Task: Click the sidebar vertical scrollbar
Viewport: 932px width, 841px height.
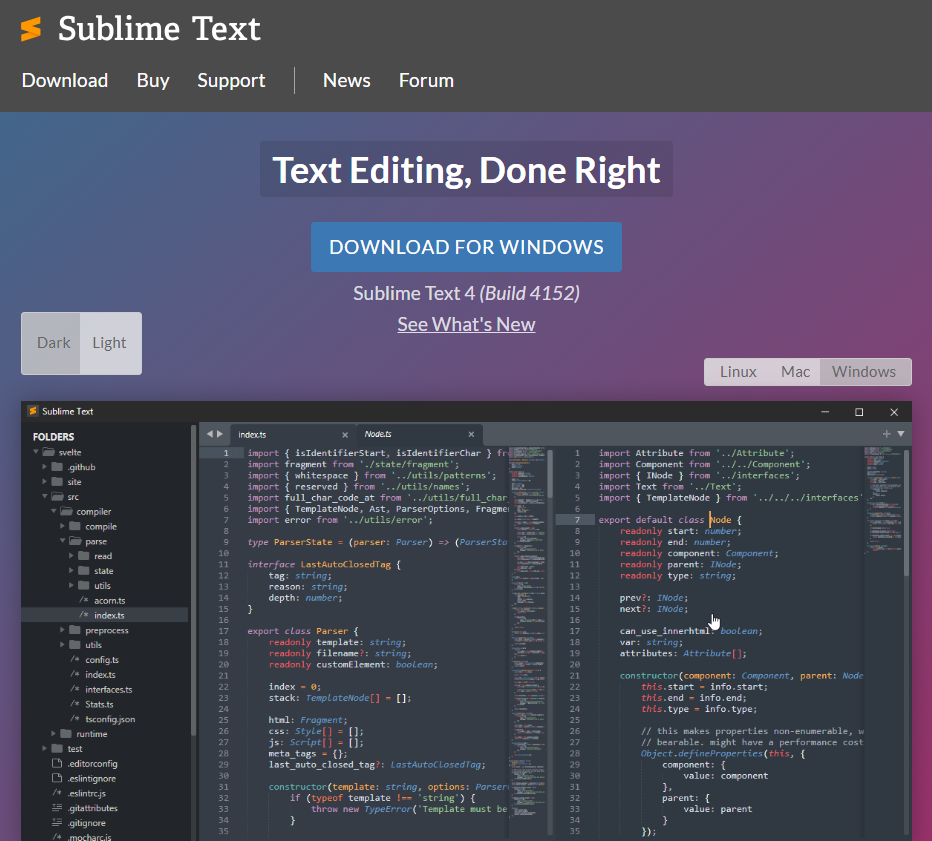Action: tap(193, 579)
